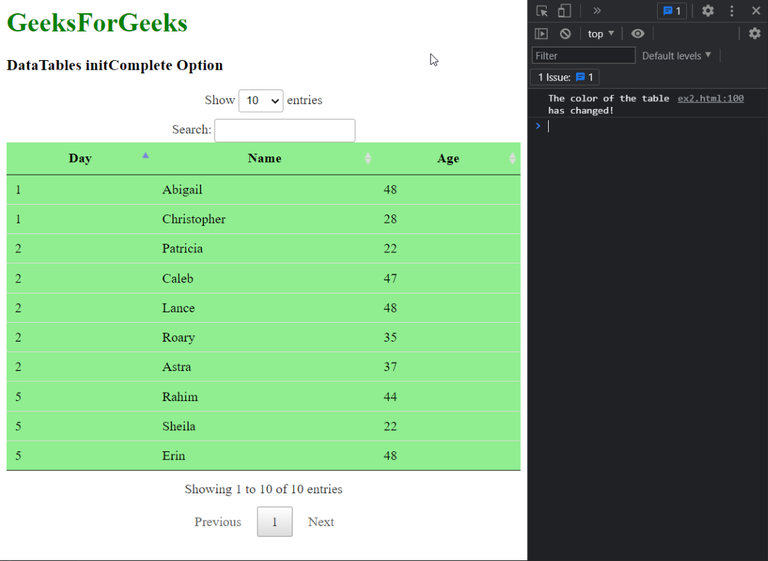Open more DevTools tabs chevron

point(597,11)
